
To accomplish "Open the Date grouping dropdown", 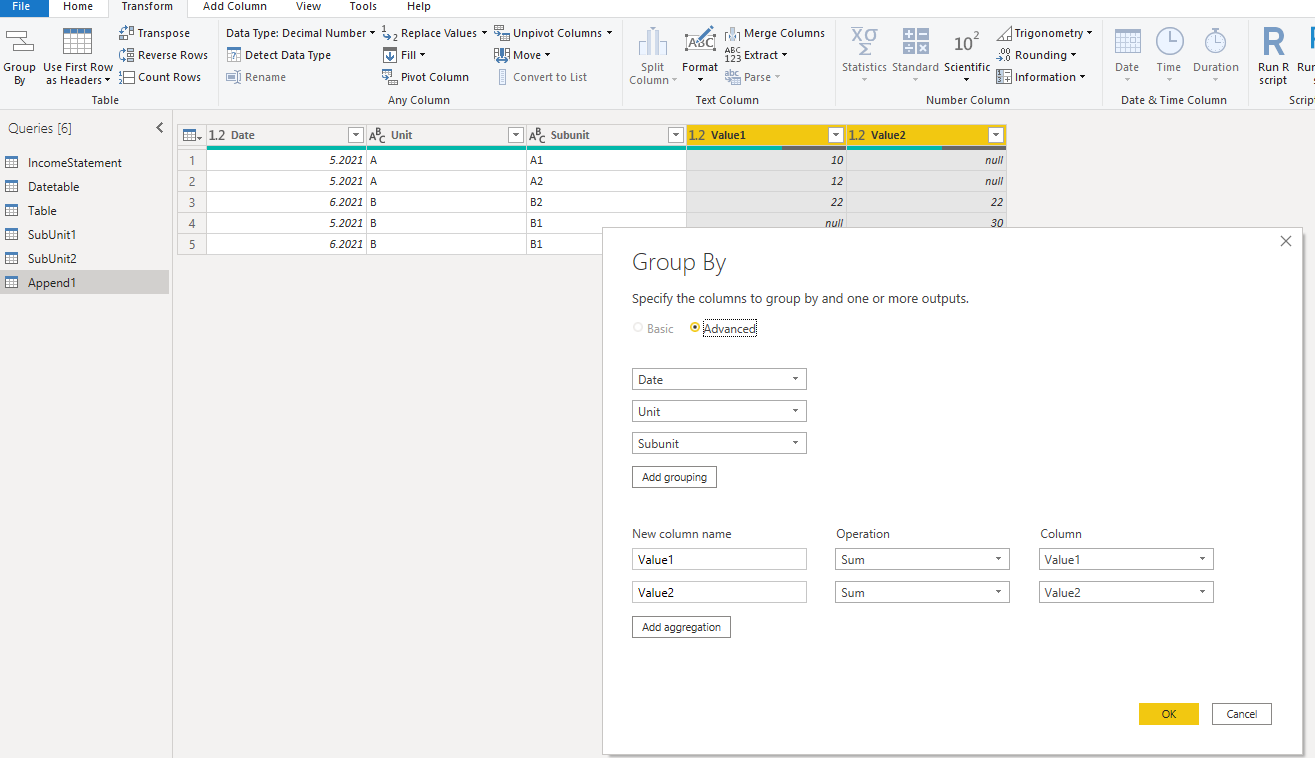I will point(719,379).
